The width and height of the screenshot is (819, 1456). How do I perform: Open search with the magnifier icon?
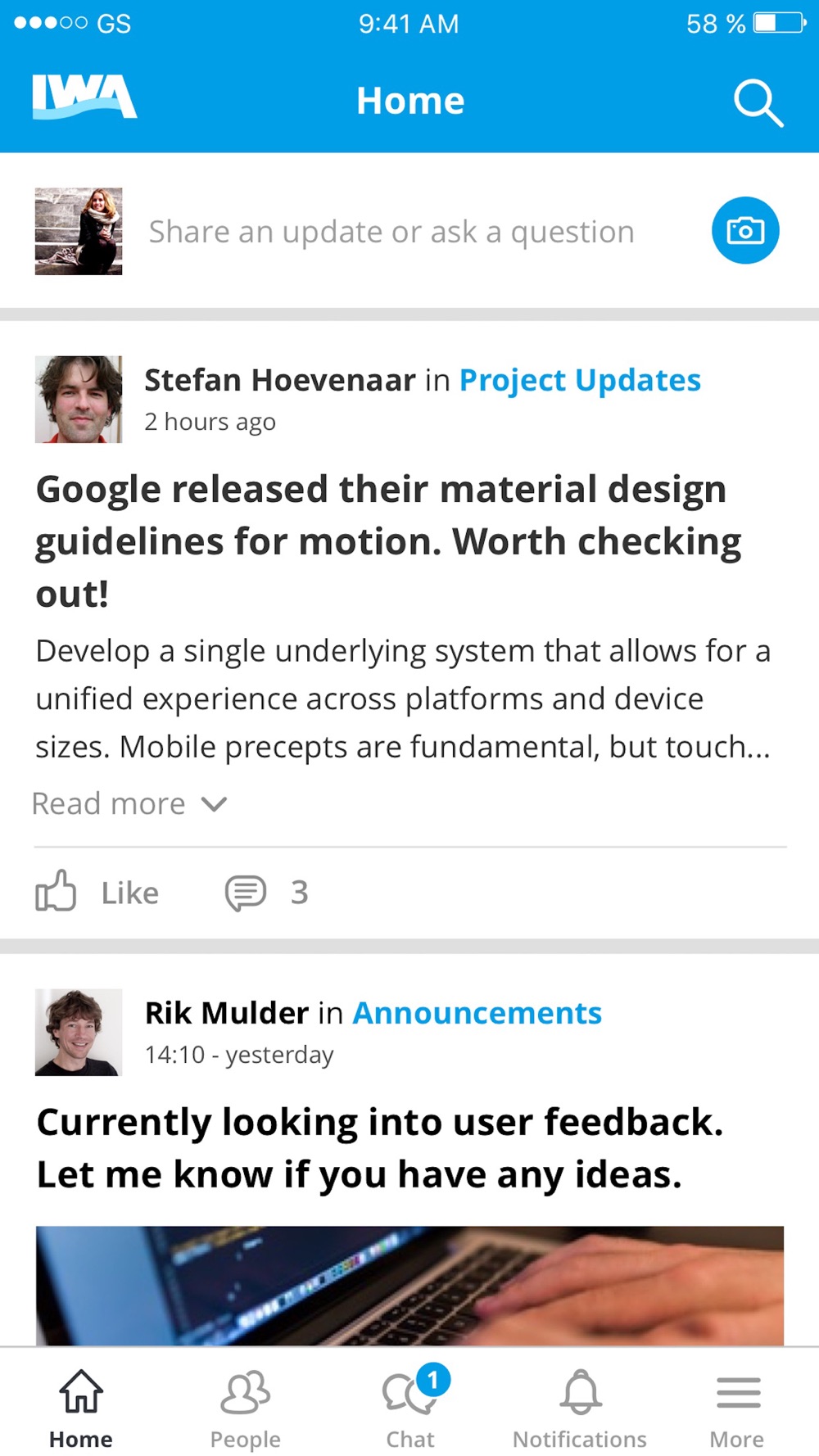coord(758,102)
